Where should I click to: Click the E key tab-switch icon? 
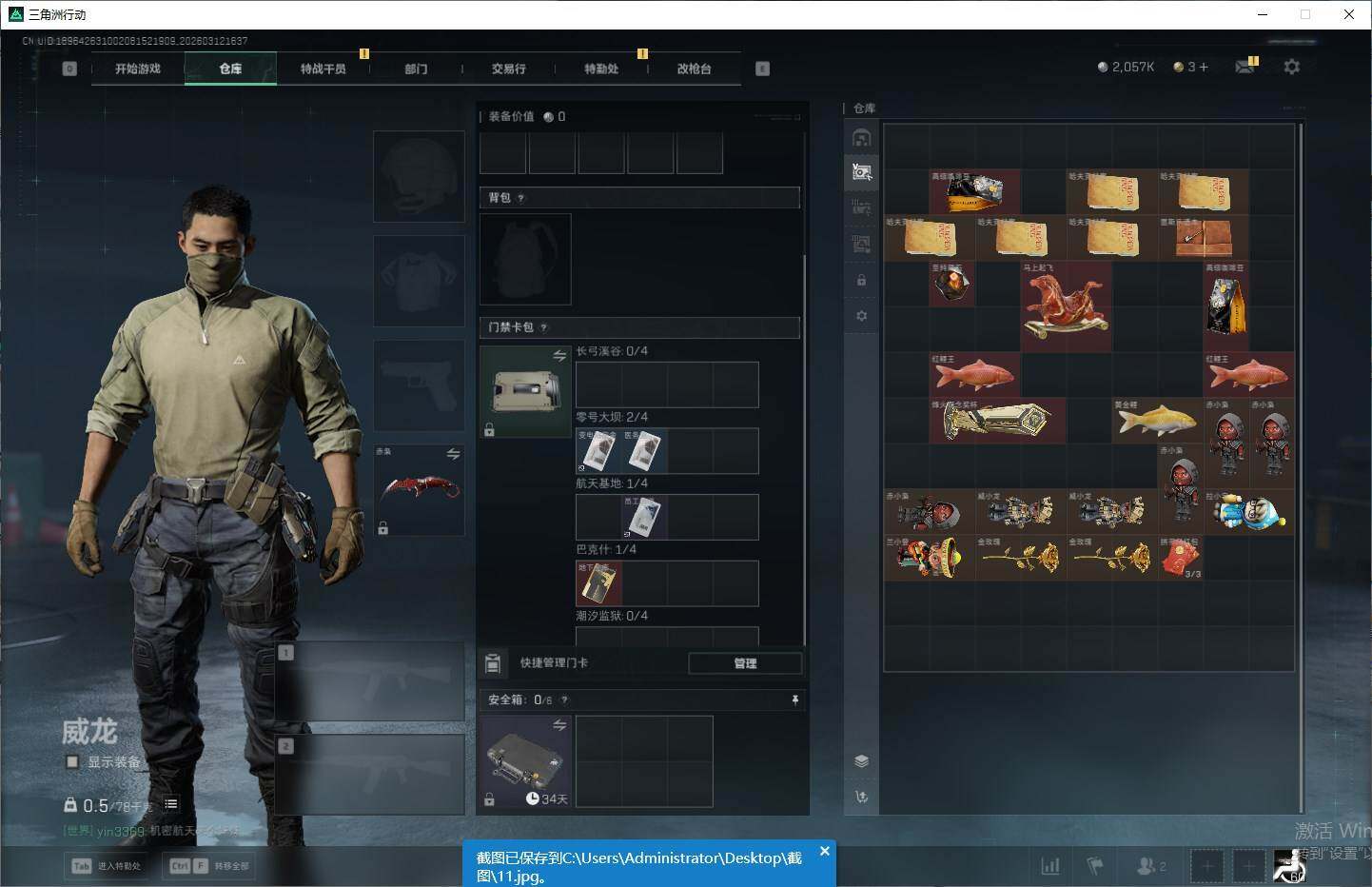[x=762, y=69]
